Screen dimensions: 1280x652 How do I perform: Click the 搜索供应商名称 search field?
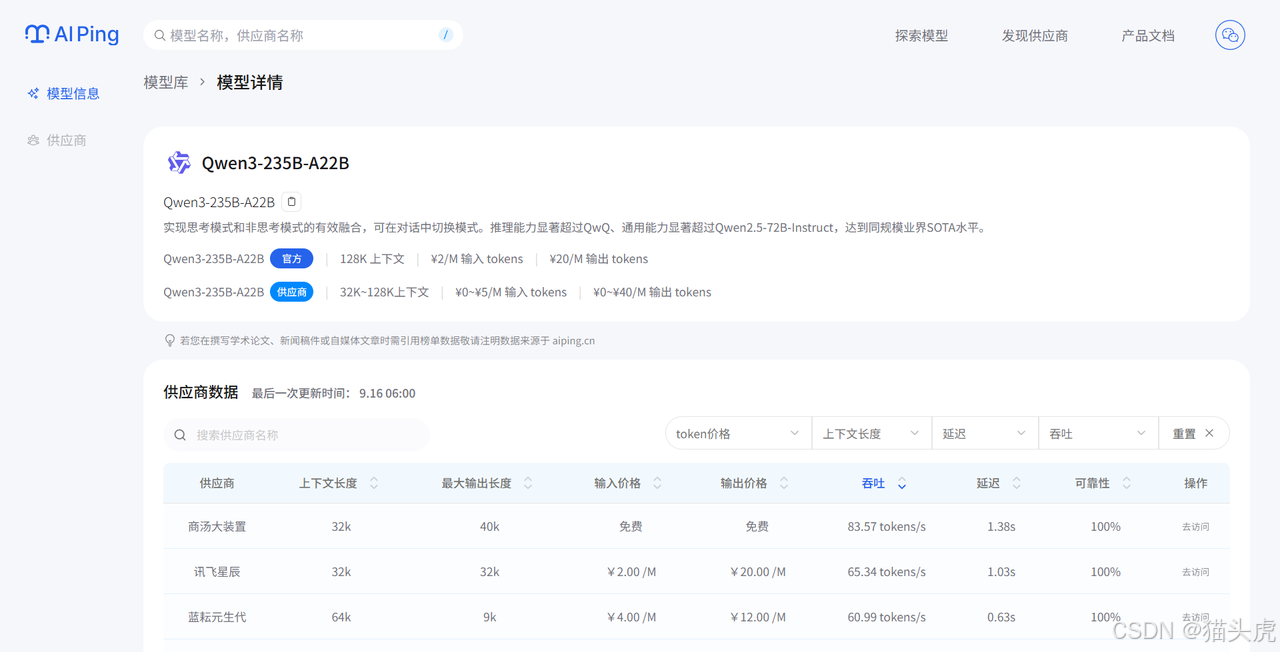296,435
